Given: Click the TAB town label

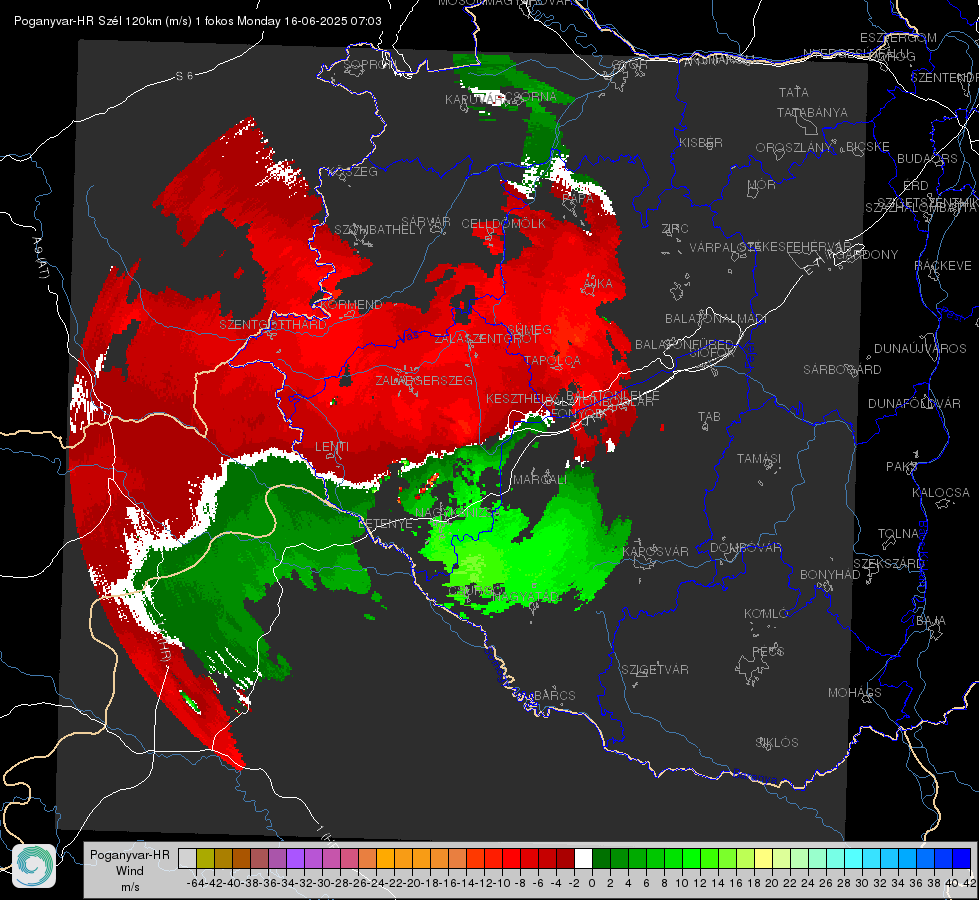Looking at the screenshot, I should (709, 417).
